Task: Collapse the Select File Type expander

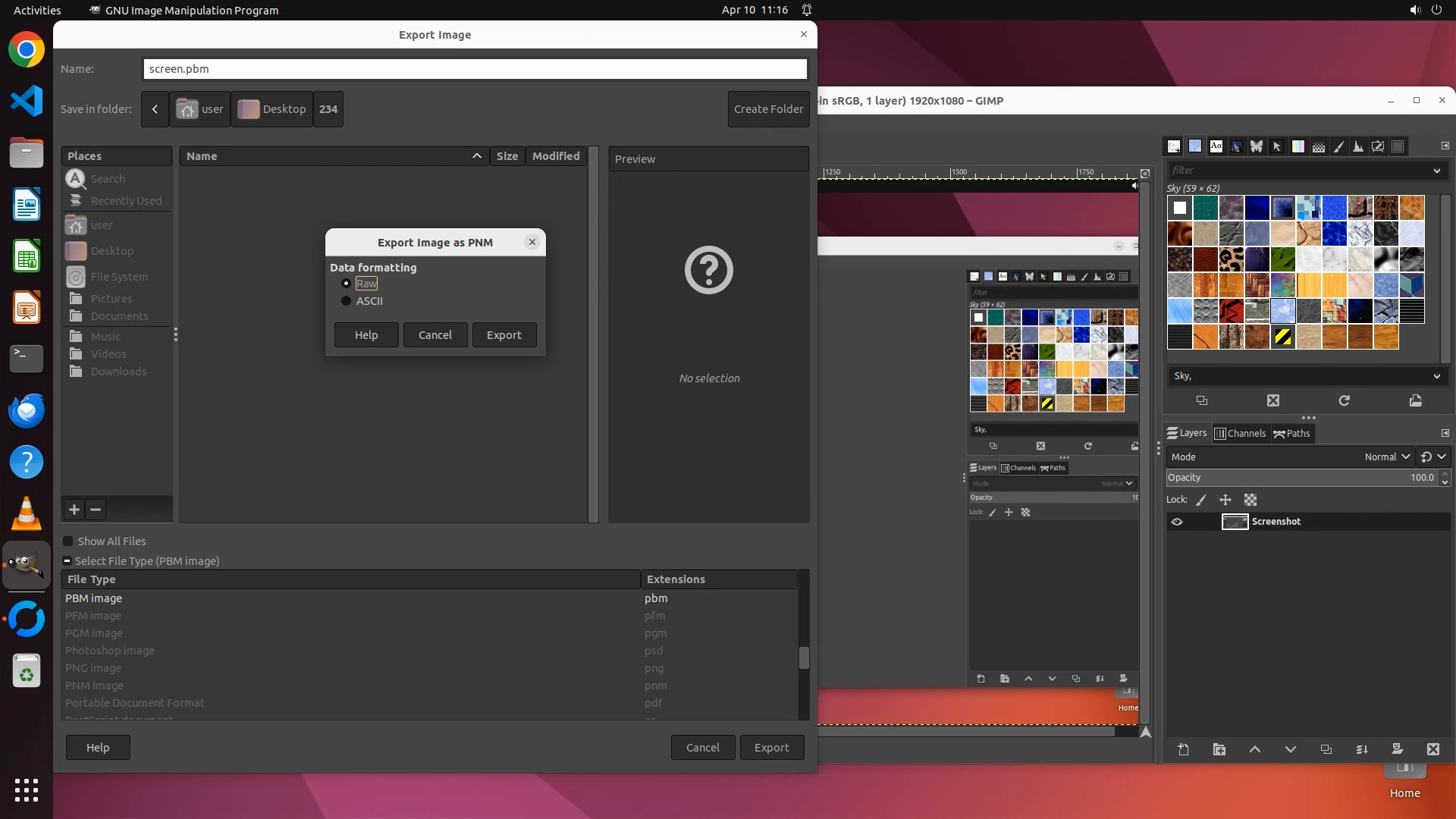Action: click(x=67, y=561)
